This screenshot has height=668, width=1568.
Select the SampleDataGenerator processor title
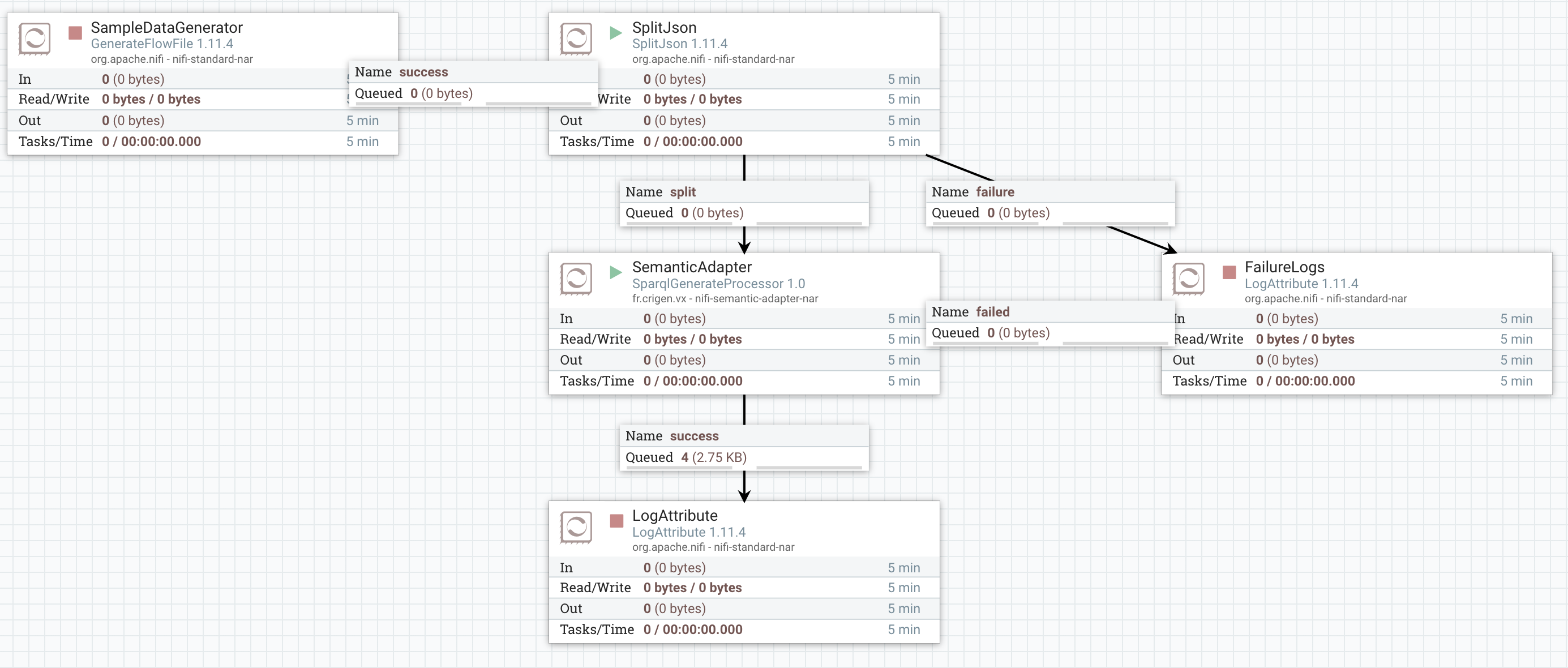(167, 28)
